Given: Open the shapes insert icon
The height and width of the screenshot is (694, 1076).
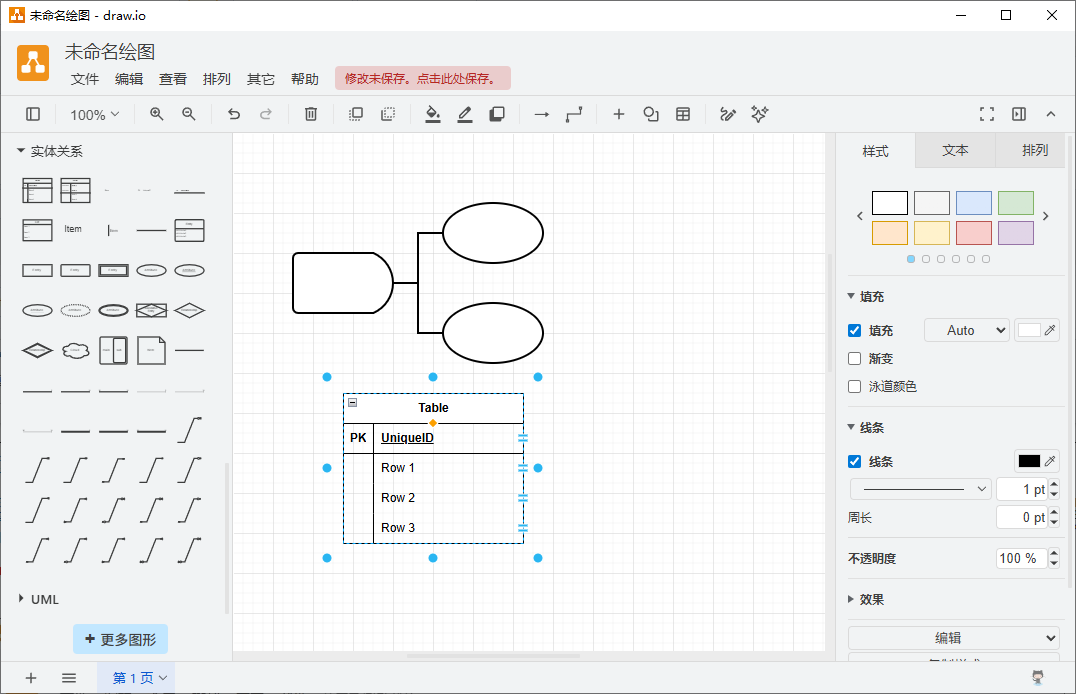Looking at the screenshot, I should [651, 114].
